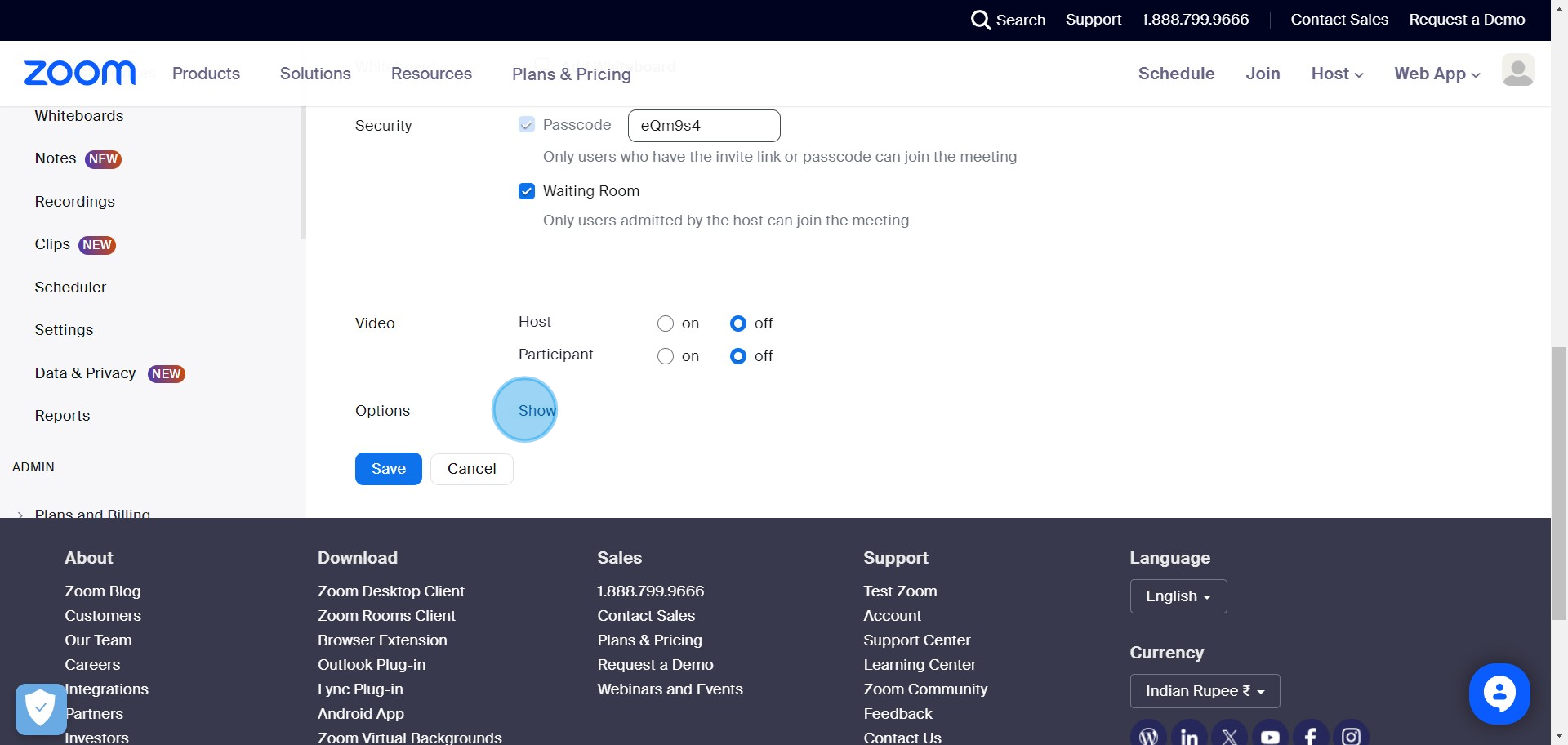Go to Plans & Pricing in navbar
Screen dimensions: 1568x745
(572, 74)
